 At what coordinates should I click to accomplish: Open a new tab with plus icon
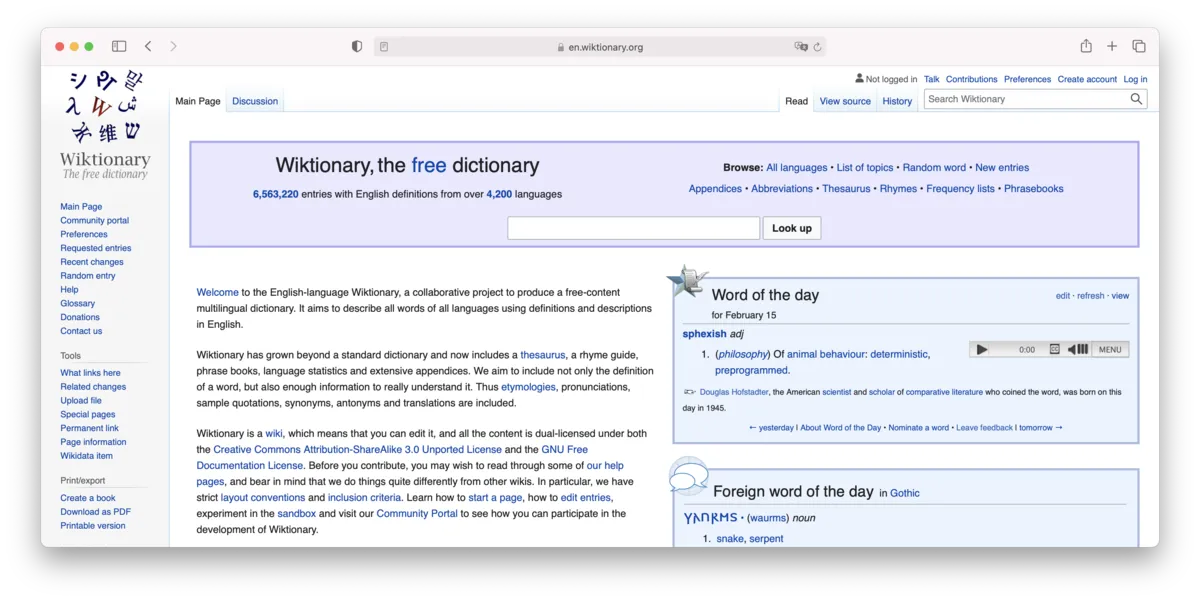(1112, 47)
